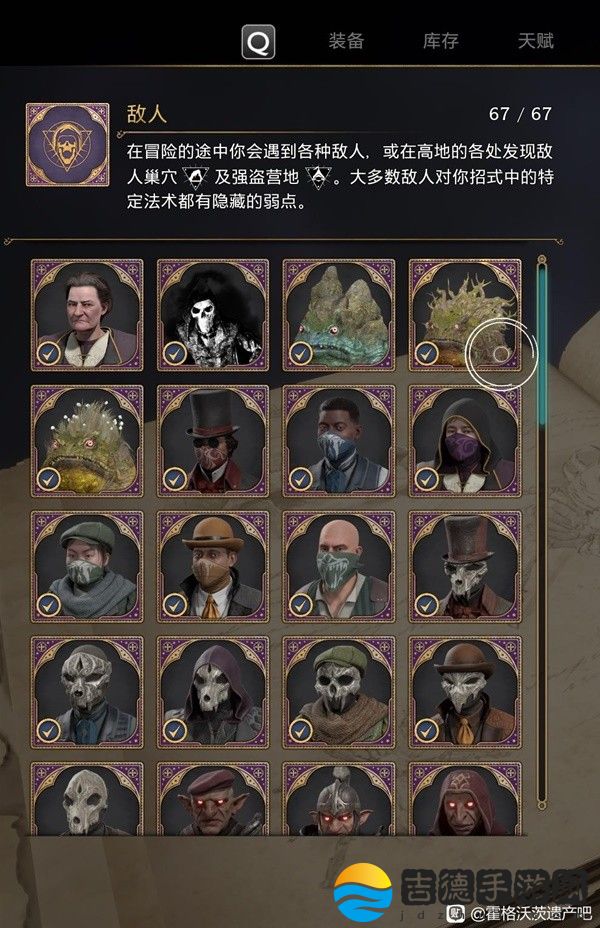Open the 装备 tab
The height and width of the screenshot is (928, 600).
point(346,41)
